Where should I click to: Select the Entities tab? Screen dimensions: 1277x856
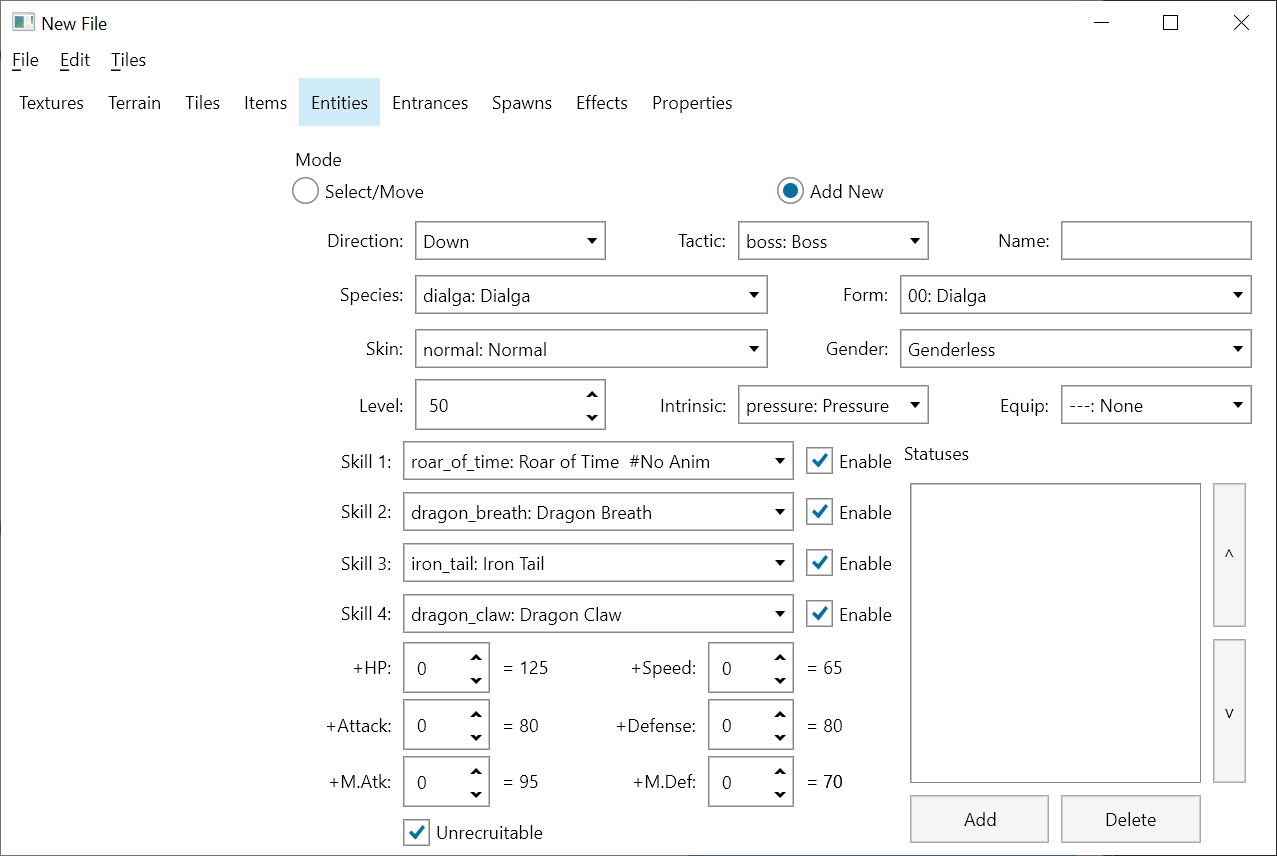[340, 103]
